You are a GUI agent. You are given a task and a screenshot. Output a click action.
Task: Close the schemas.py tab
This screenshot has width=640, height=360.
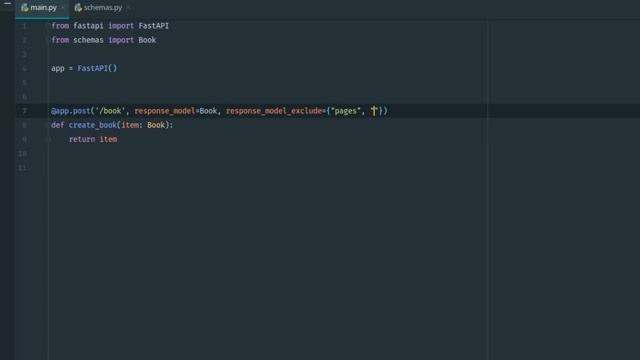[x=128, y=8]
